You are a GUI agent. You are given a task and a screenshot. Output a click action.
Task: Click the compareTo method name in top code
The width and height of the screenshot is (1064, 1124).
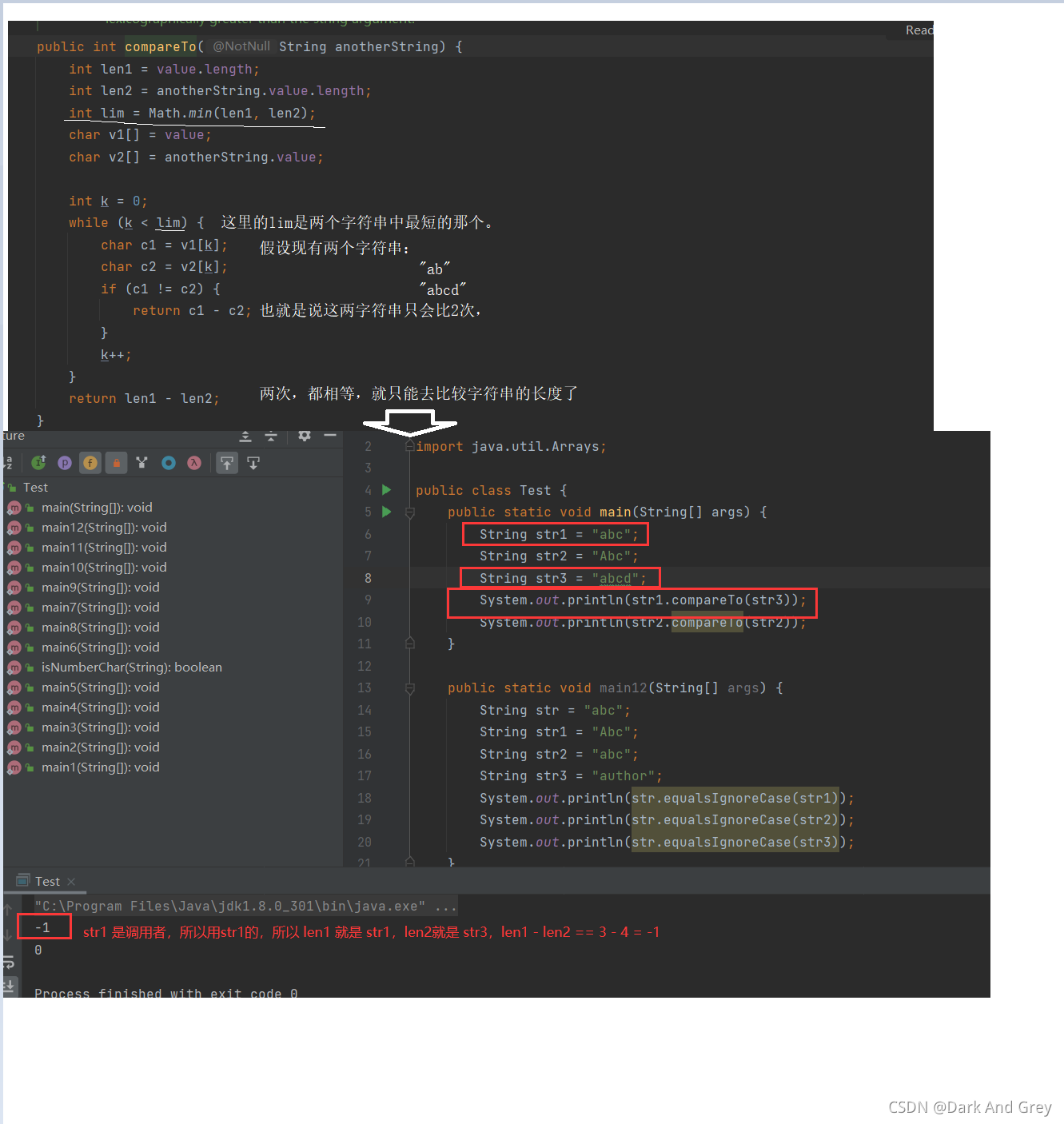(160, 46)
